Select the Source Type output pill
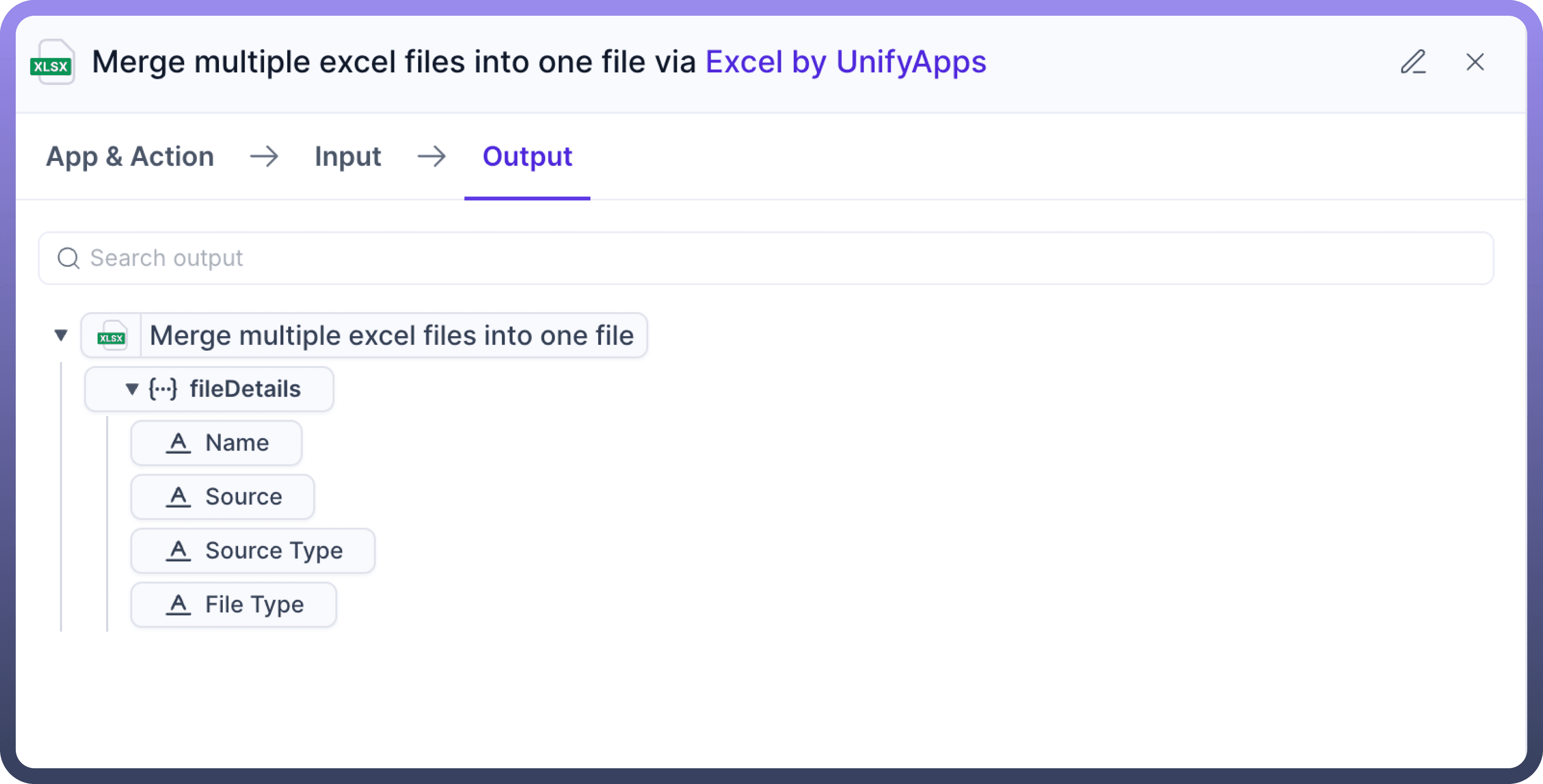 coord(274,551)
